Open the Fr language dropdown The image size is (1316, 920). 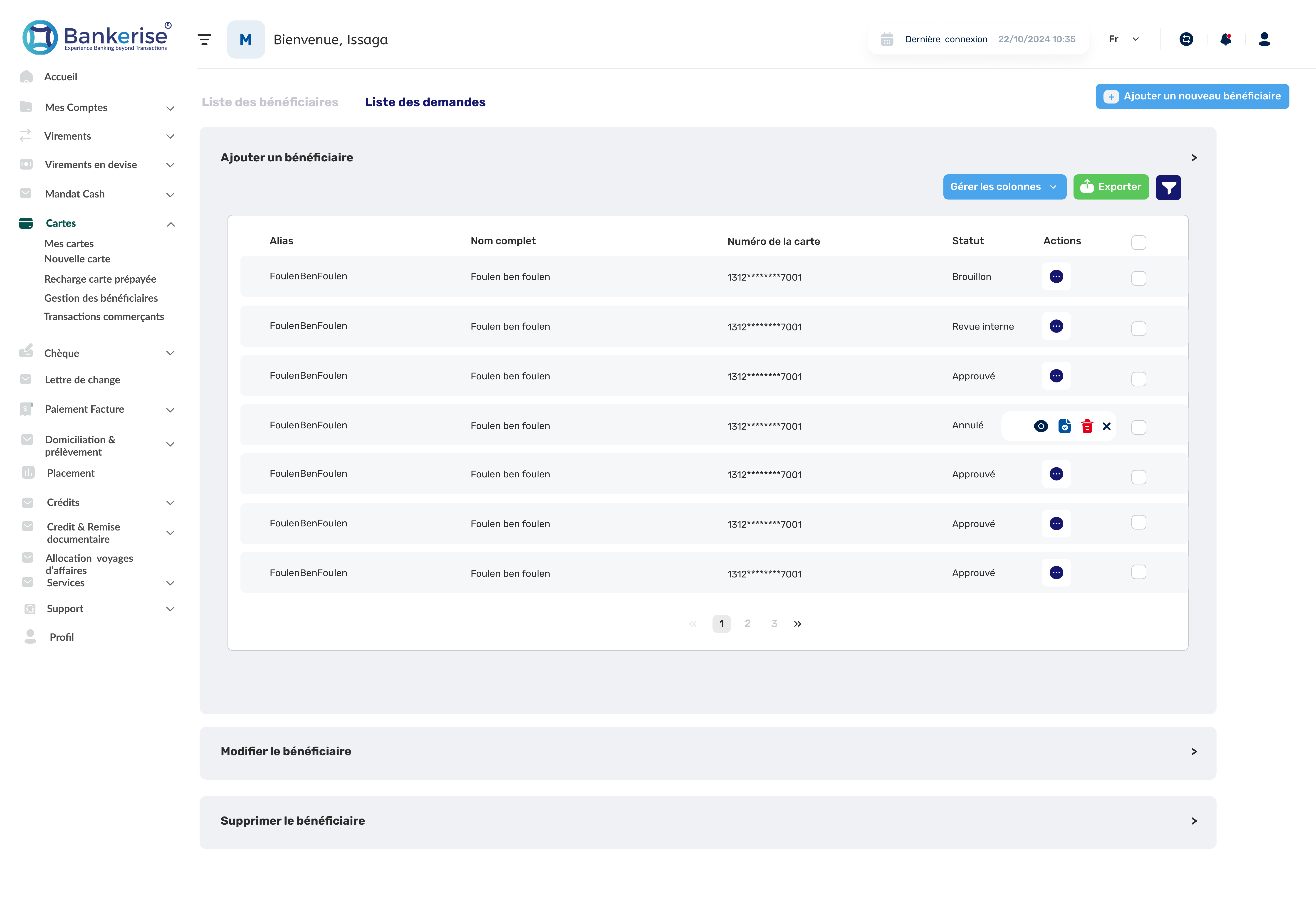coord(1123,39)
